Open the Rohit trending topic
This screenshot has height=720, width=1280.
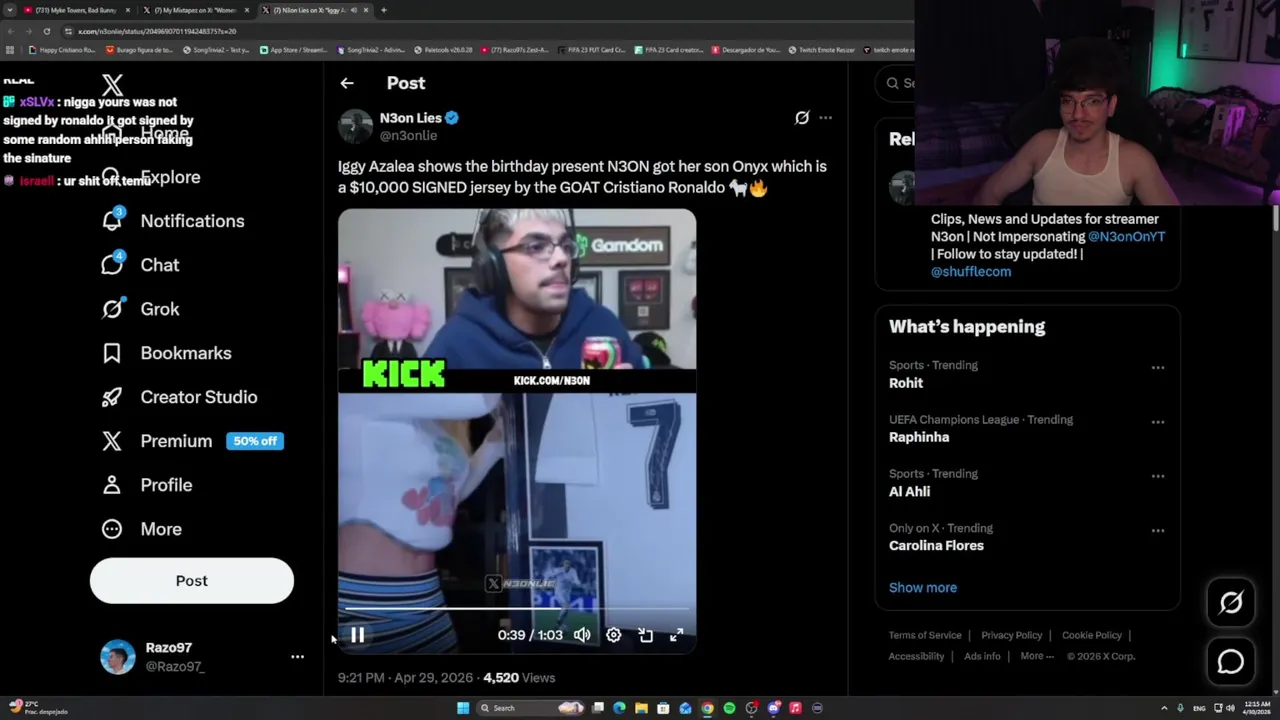point(906,383)
